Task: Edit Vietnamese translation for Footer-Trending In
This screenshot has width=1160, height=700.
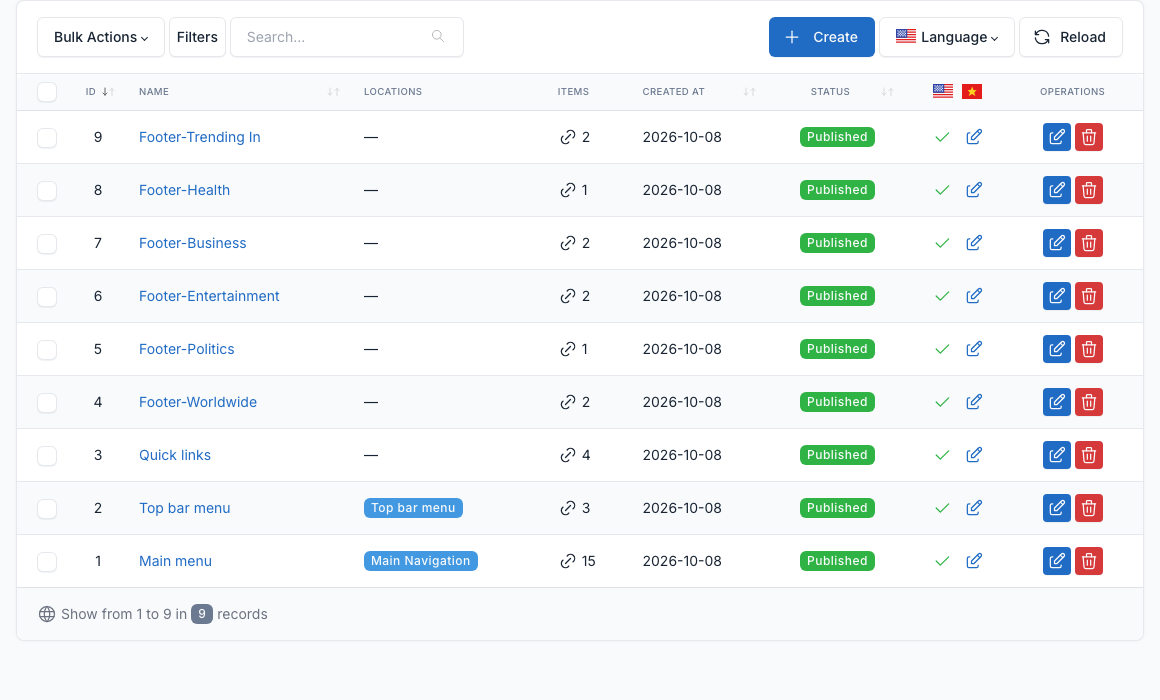Action: pyautogui.click(x=974, y=137)
